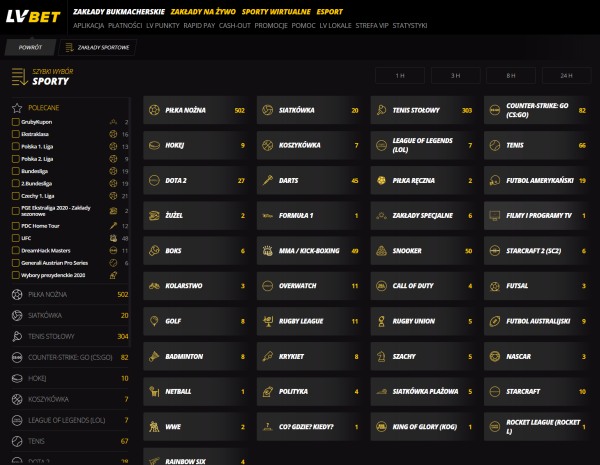Open Esport menu
600x465 pixels.
tap(329, 12)
